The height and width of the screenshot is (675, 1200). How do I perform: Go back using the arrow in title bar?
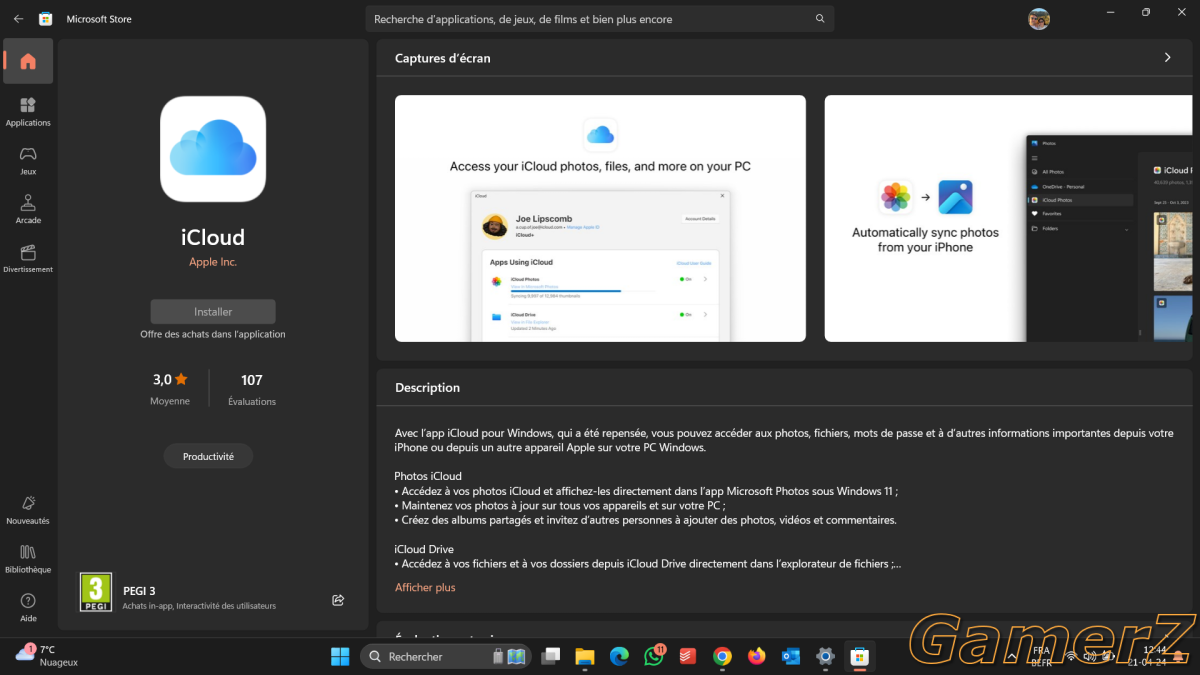click(x=18, y=19)
